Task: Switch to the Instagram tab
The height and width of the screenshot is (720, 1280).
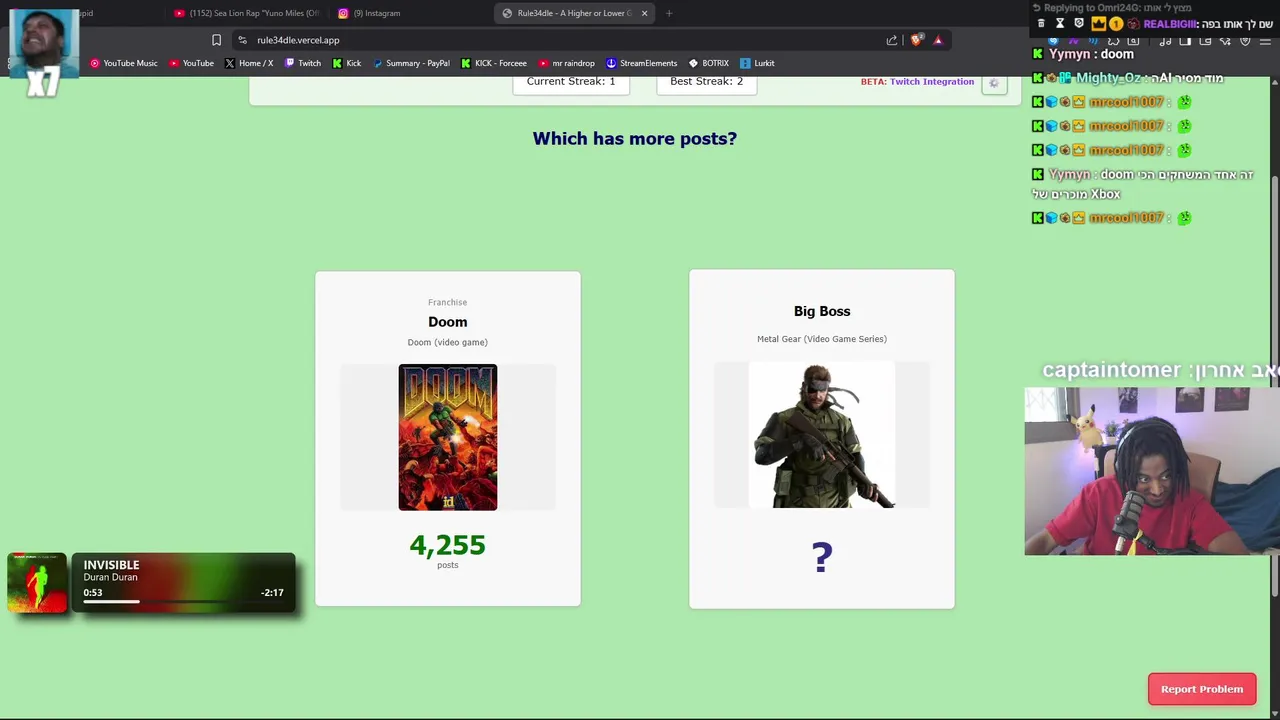Action: pyautogui.click(x=370, y=13)
